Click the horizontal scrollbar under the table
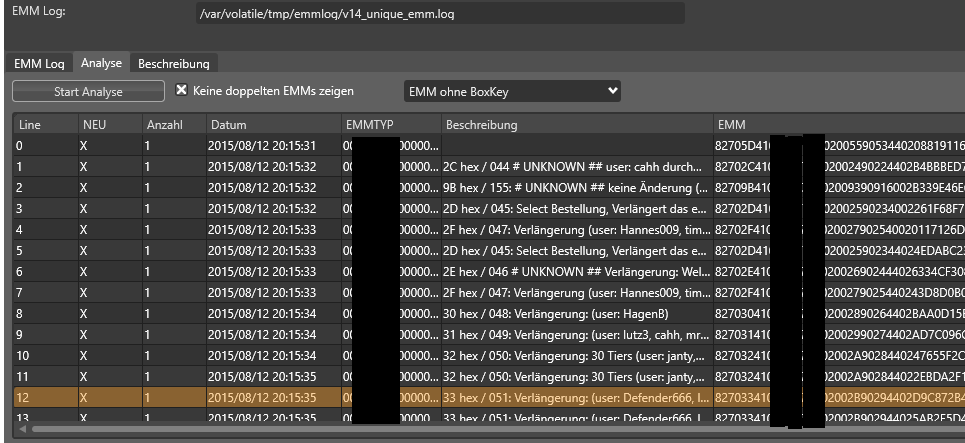Screen dimensions: 965x443 (x=400, y=430)
